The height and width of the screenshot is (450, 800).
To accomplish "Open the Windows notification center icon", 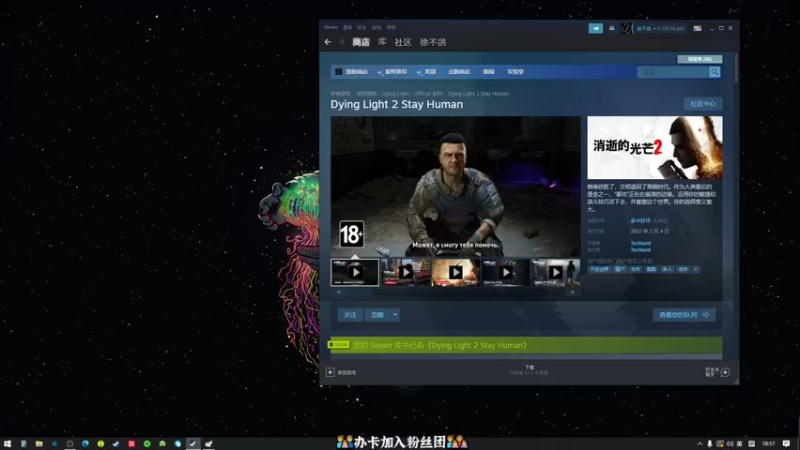I will click(786, 444).
